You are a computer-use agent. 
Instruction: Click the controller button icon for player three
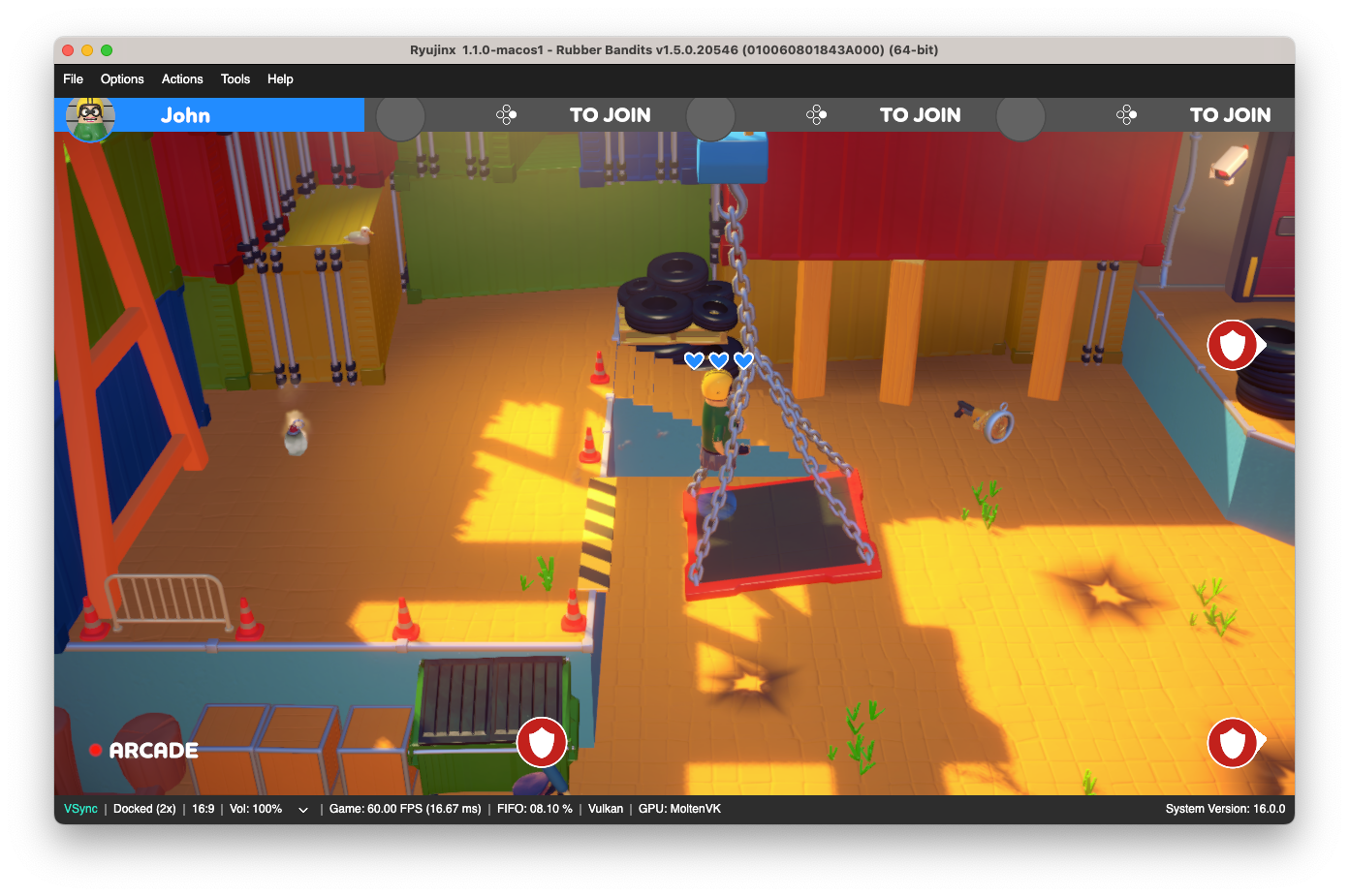click(816, 115)
